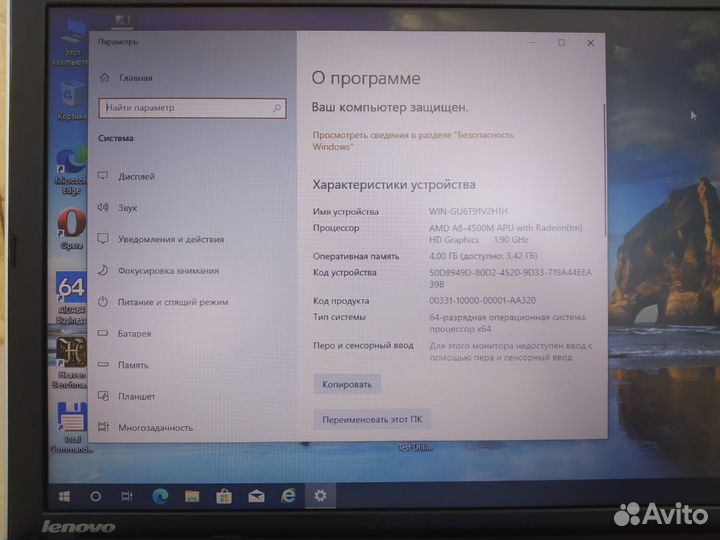The width and height of the screenshot is (720, 540).
Task: Open Microsoft Store from the taskbar
Action: 224,496
